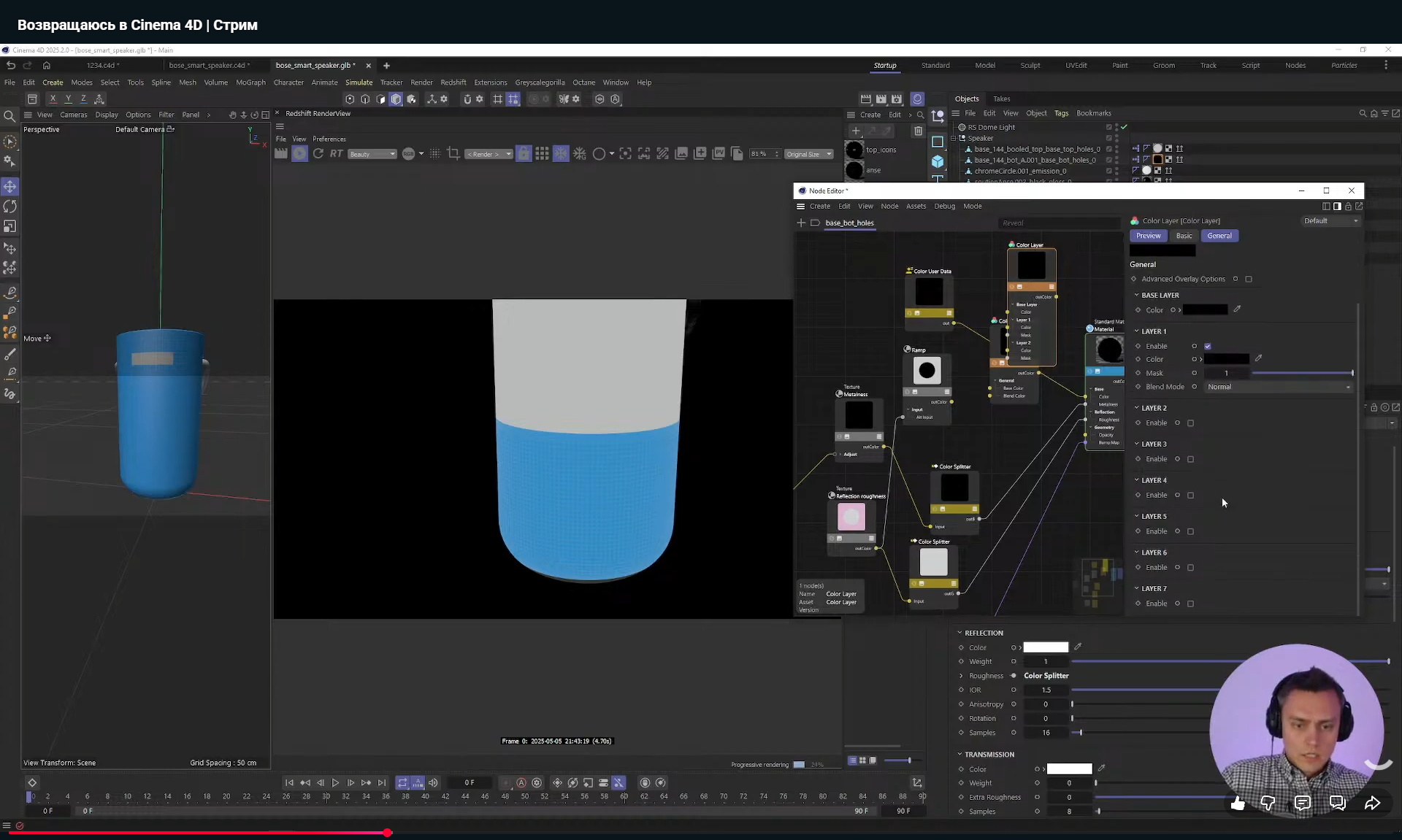Open the Redshift menu

453,82
